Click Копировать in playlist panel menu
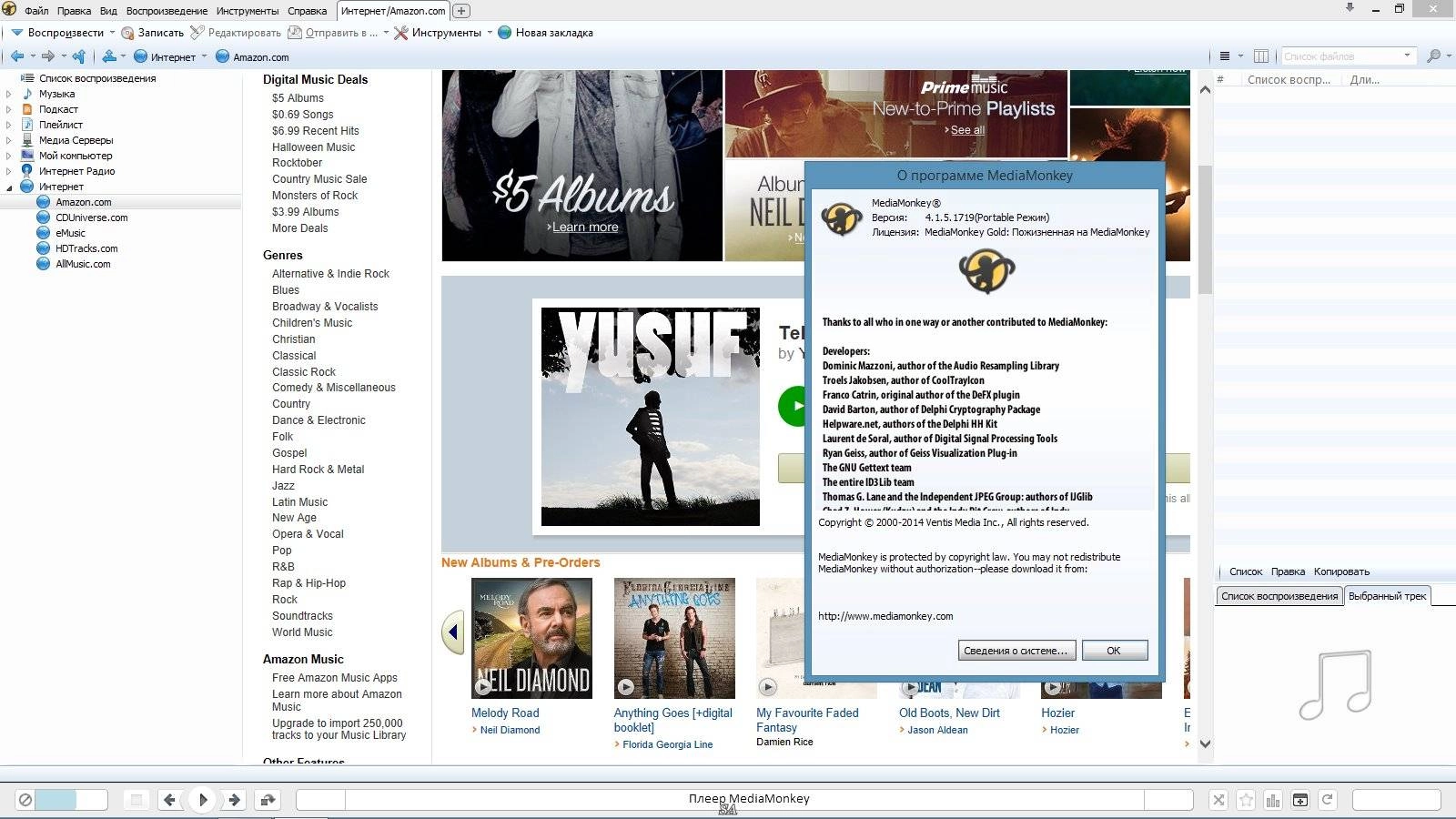Viewport: 1456px width, 819px height. pos(1341,571)
